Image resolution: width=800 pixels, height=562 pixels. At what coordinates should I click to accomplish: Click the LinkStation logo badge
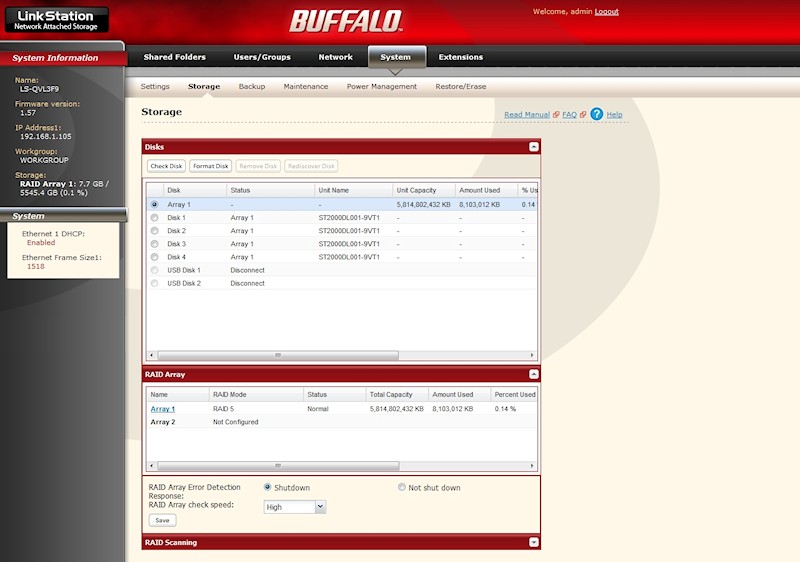point(54,19)
